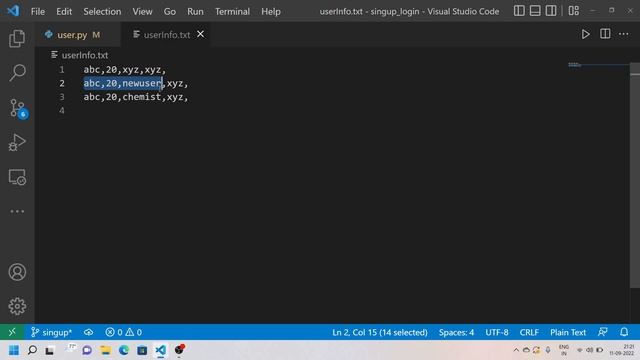Open editor More Actions ellipsis

tap(624, 34)
